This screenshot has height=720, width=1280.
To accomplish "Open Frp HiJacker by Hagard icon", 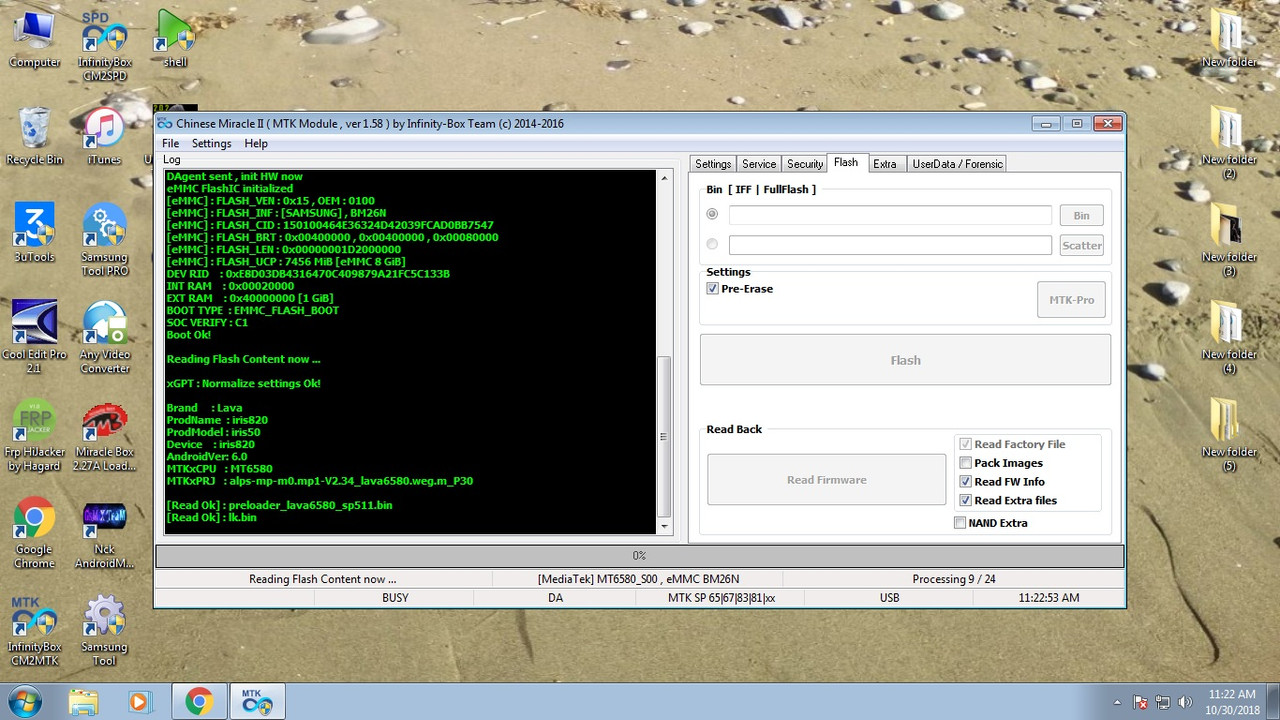I will [34, 435].
